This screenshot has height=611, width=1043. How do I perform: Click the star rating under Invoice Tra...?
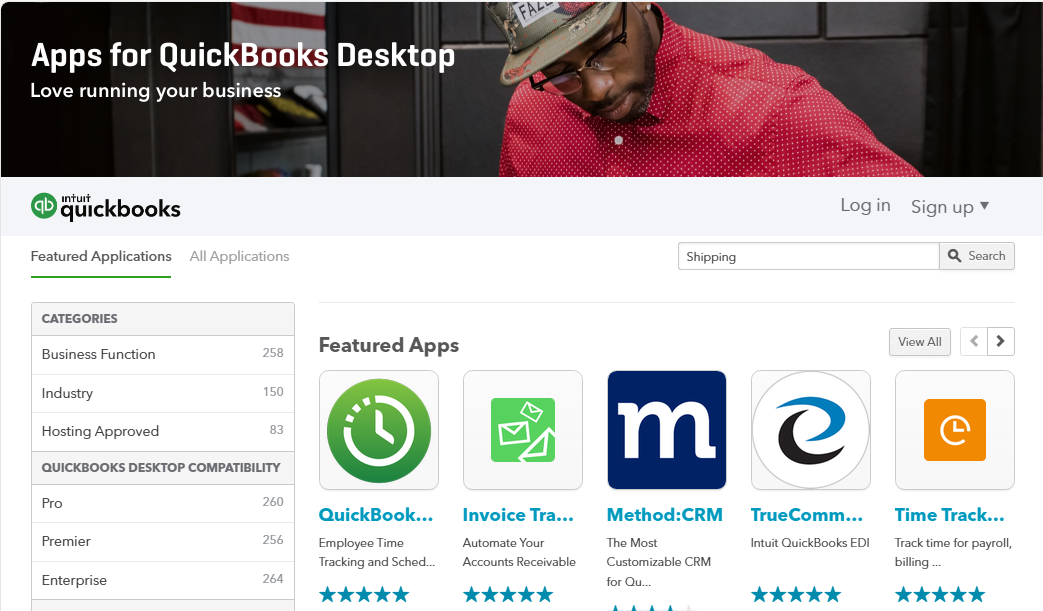(x=508, y=594)
